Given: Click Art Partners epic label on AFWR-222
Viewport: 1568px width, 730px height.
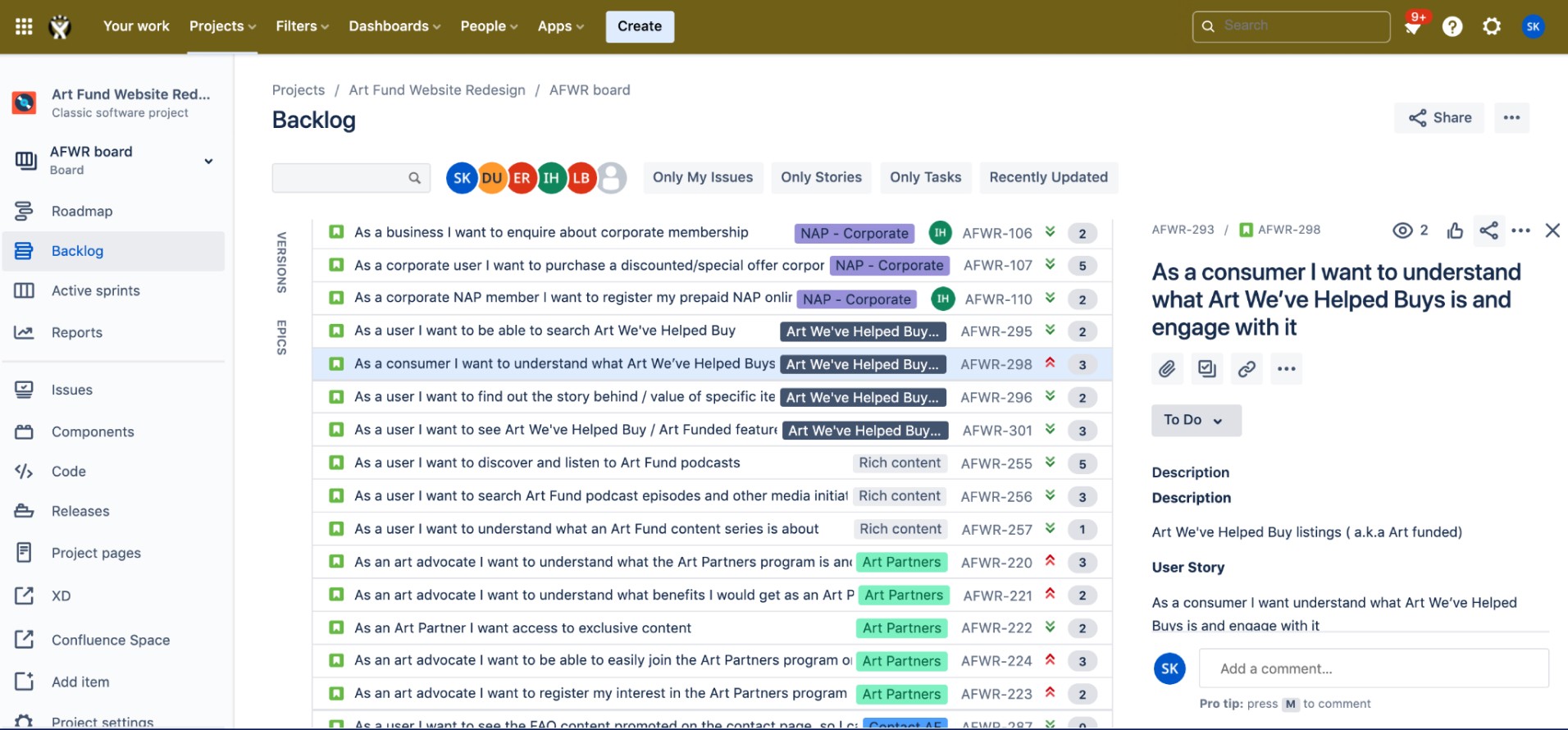Looking at the screenshot, I should click(901, 628).
